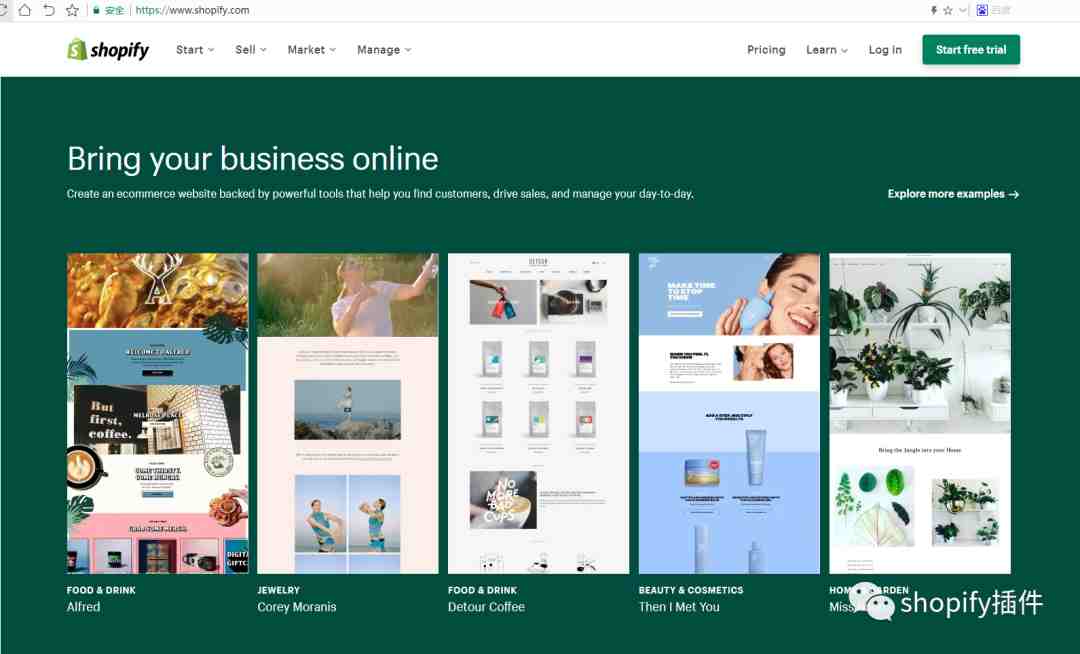The width and height of the screenshot is (1080, 654).
Task: Click the WeChat watermark logo
Action: [872, 601]
